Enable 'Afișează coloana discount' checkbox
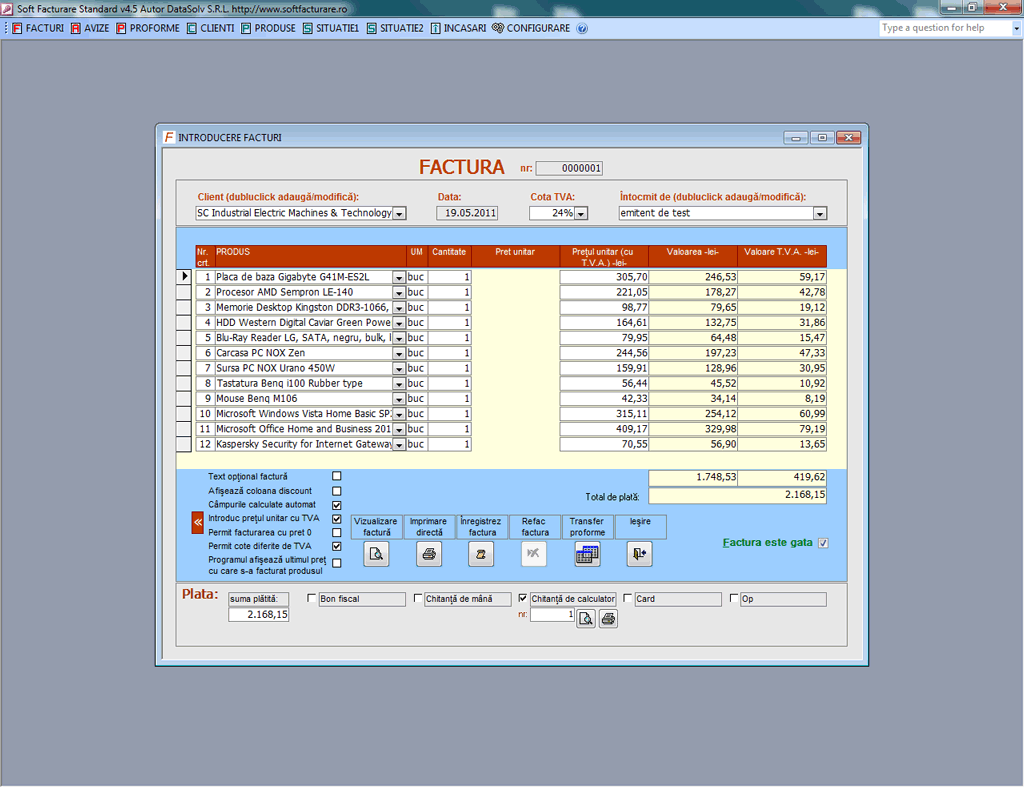 (337, 490)
